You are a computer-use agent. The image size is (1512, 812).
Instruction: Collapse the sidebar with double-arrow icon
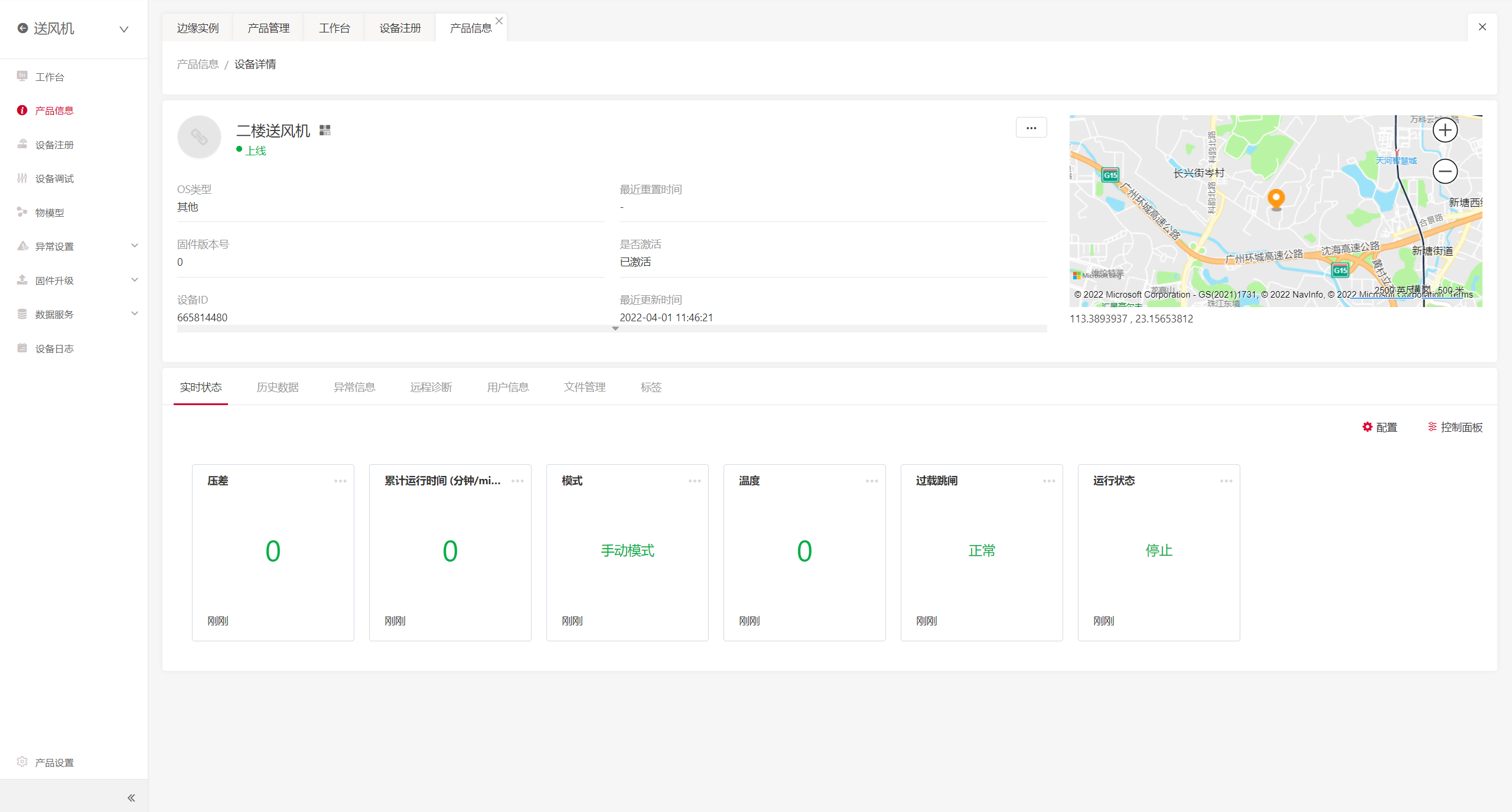[131, 798]
